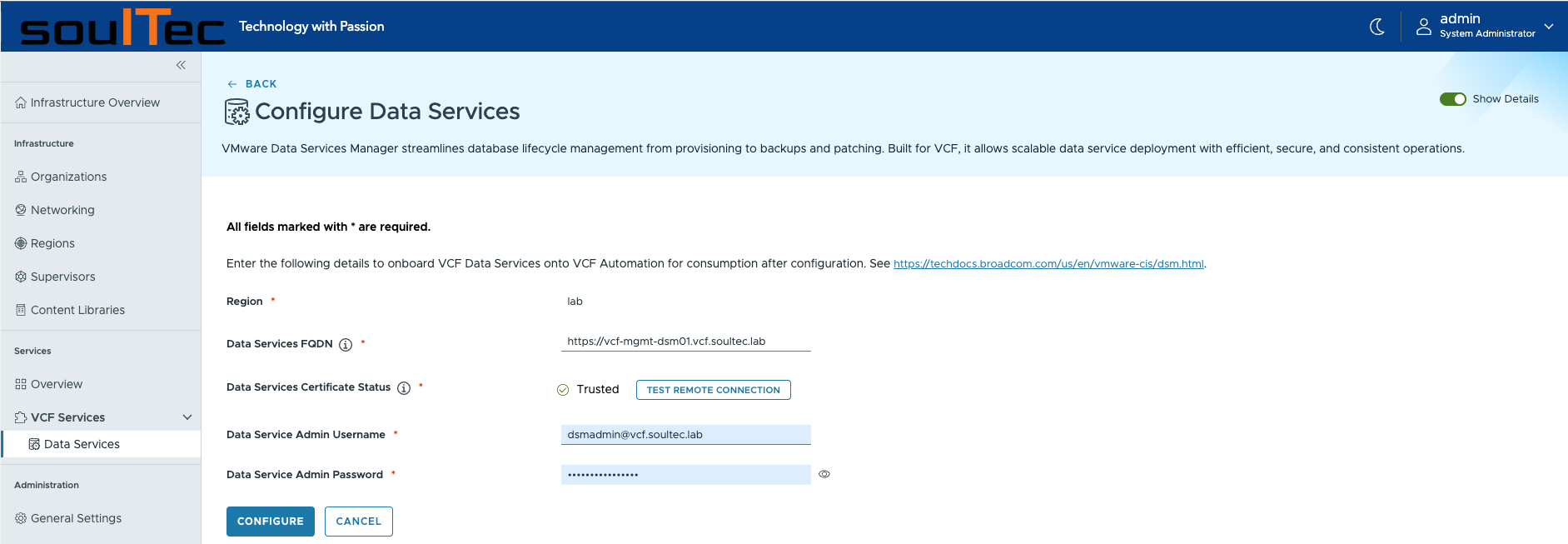The height and width of the screenshot is (544, 1568).
Task: Reveal the admin password with eye icon
Action: [824, 474]
